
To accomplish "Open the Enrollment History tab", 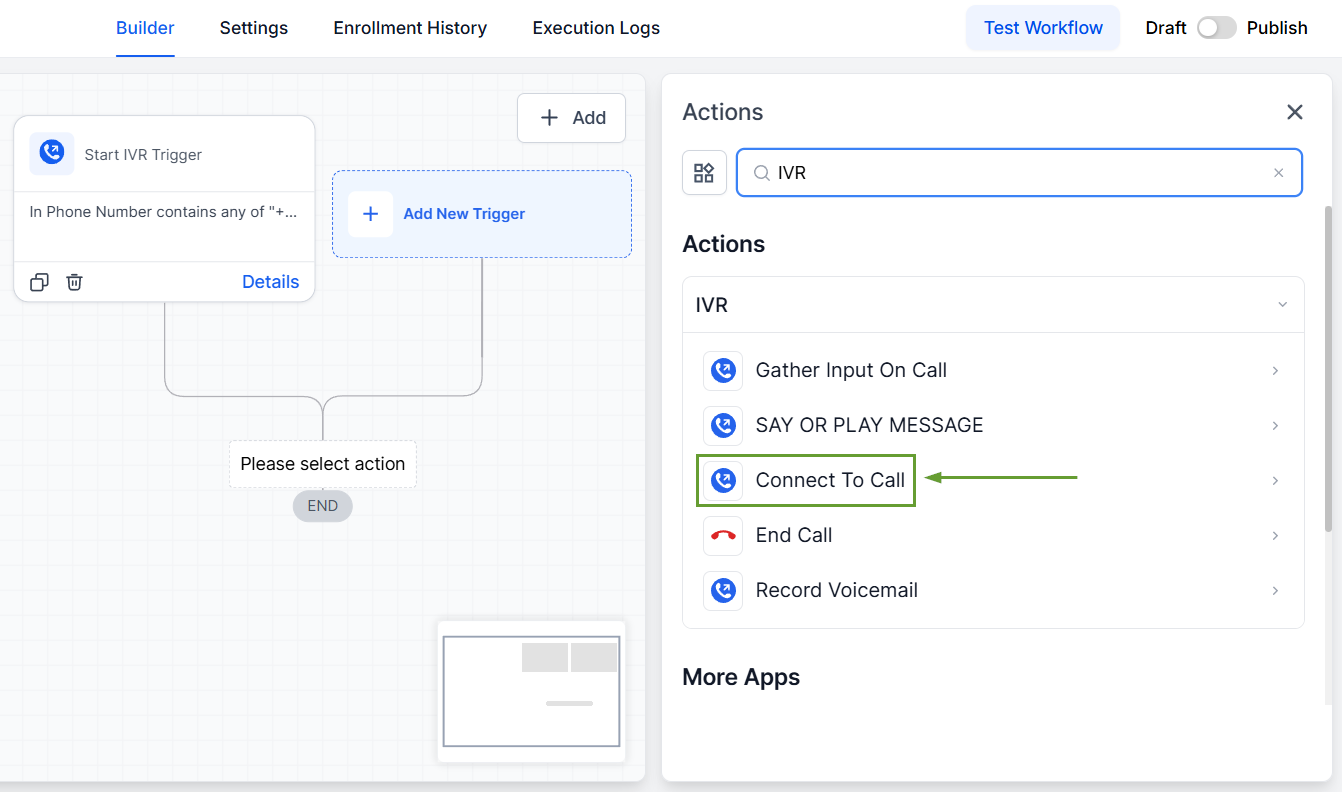I will (x=410, y=28).
